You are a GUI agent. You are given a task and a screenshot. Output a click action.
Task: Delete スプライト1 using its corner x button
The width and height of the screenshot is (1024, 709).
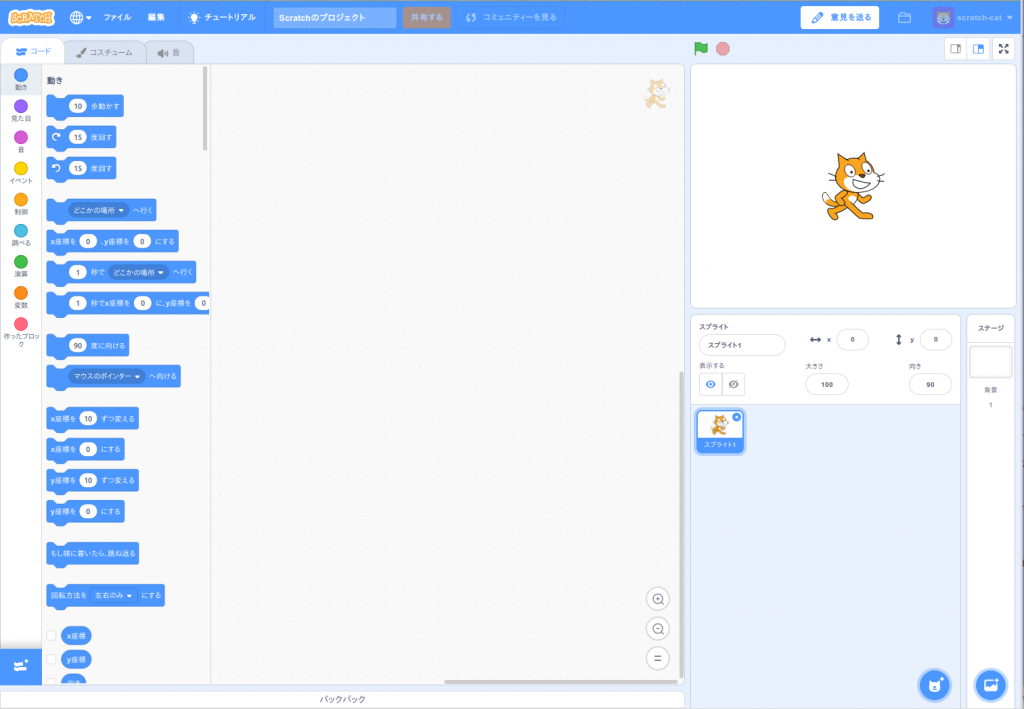[737, 417]
